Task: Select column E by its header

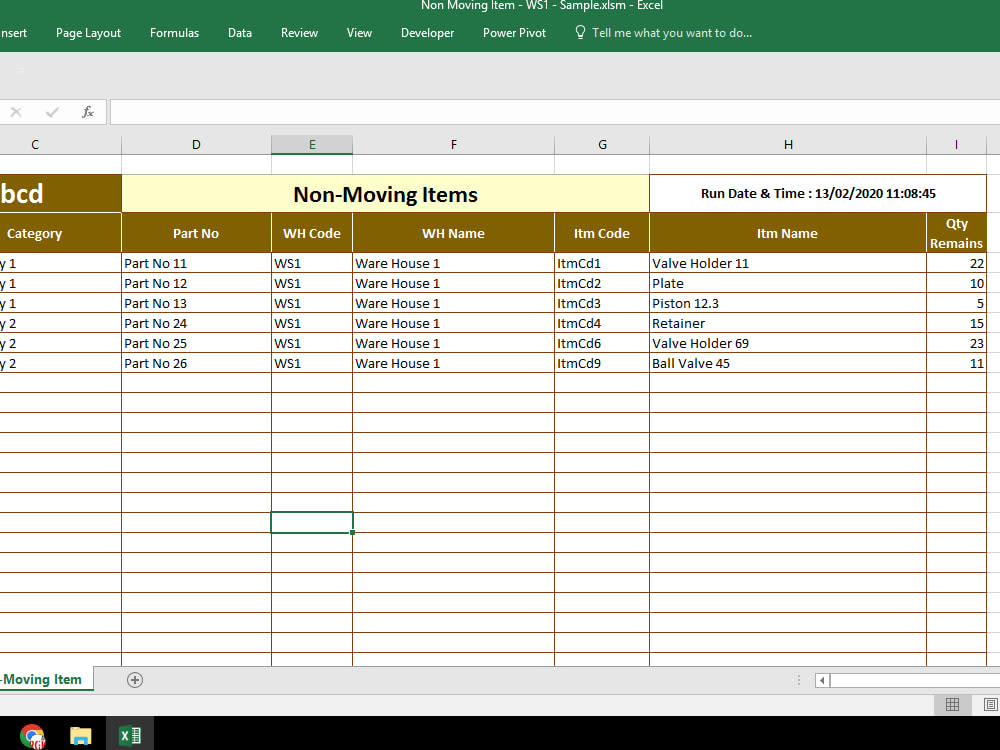Action: (311, 144)
